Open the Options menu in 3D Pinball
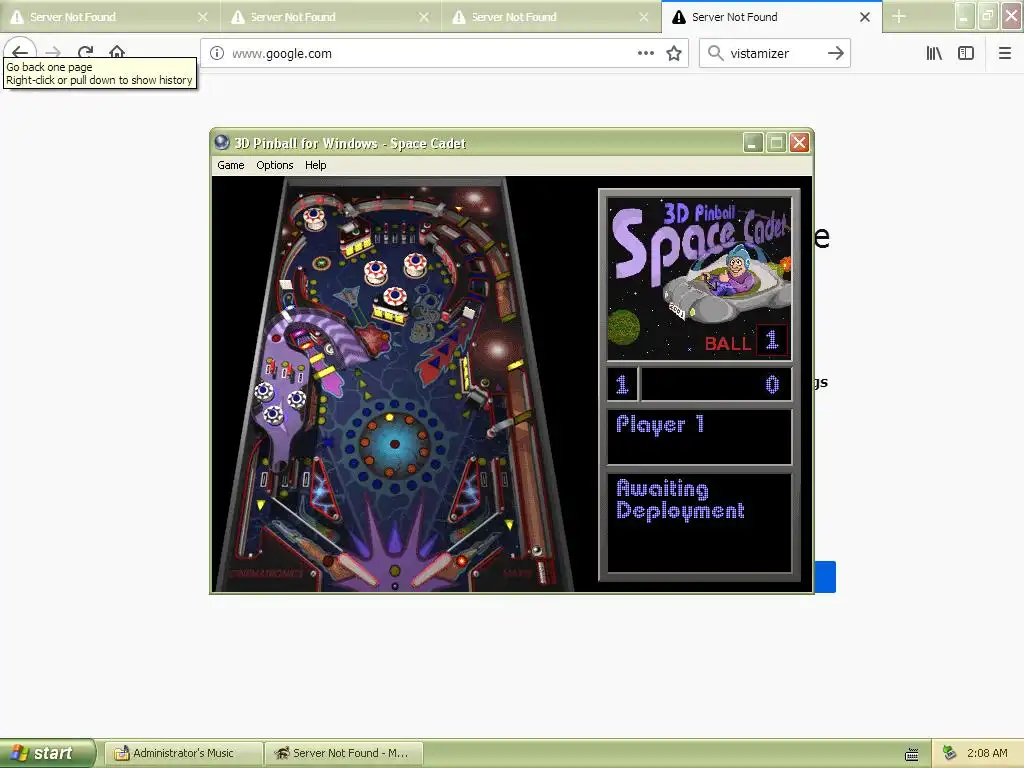This screenshot has height=768, width=1024. pyautogui.click(x=274, y=165)
